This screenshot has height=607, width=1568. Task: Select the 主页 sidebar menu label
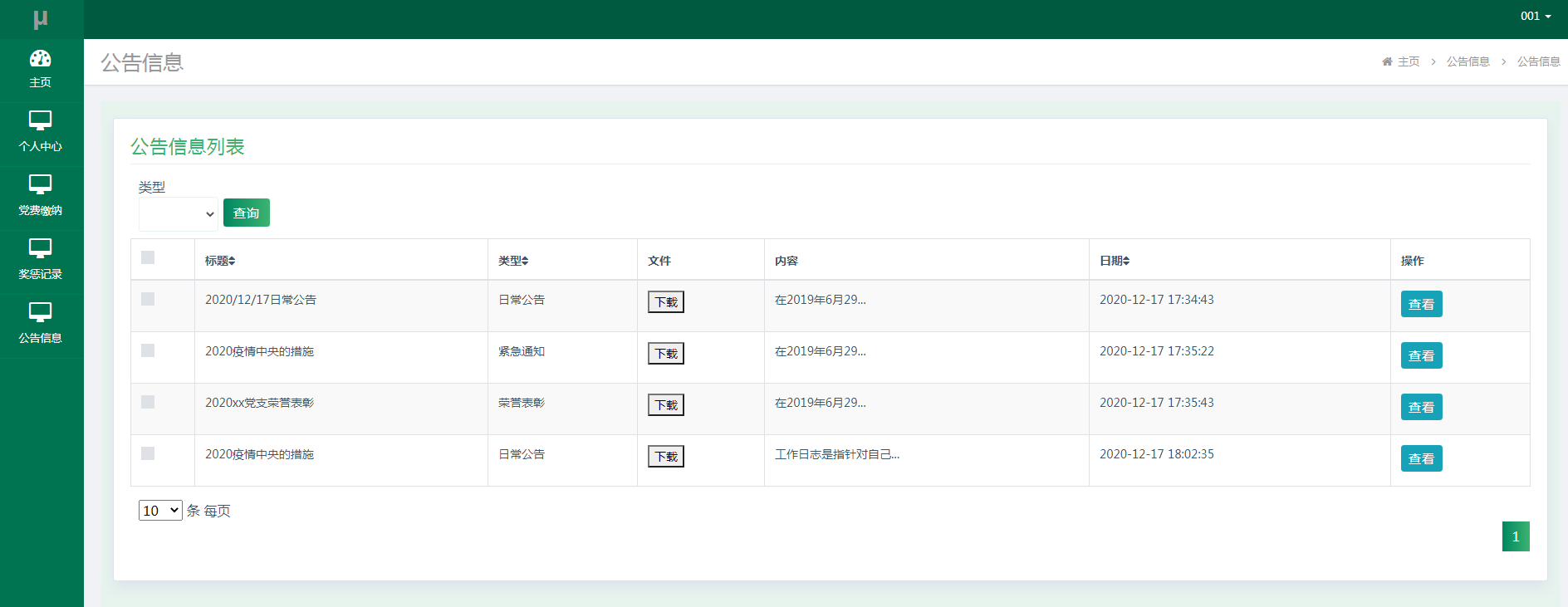(x=40, y=82)
